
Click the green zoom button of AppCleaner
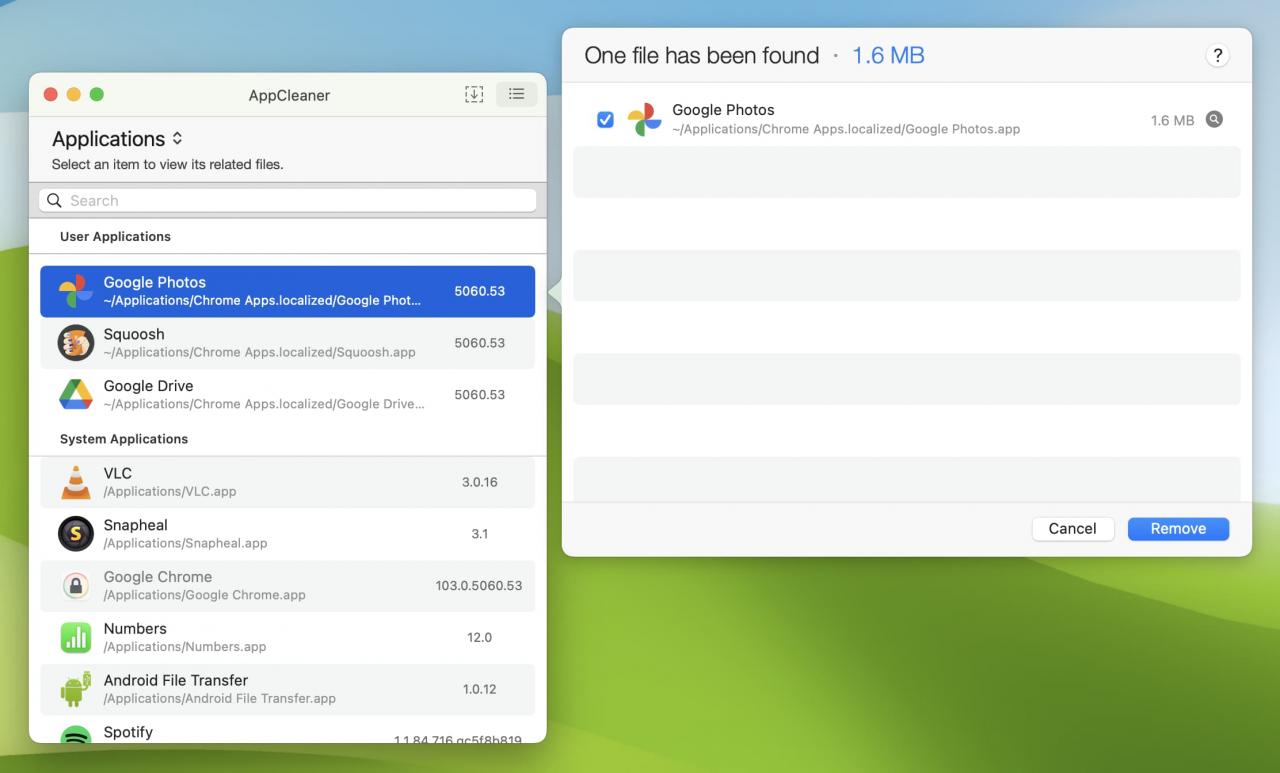pos(97,94)
